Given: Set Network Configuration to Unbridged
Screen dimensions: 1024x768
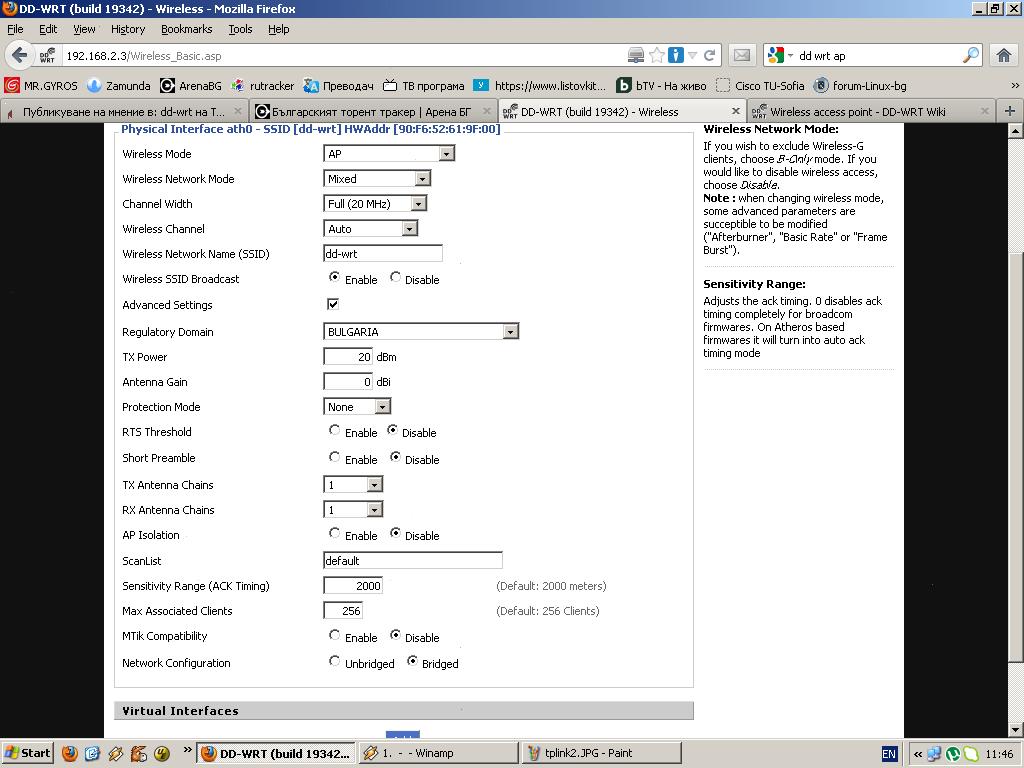Looking at the screenshot, I should coord(335,662).
